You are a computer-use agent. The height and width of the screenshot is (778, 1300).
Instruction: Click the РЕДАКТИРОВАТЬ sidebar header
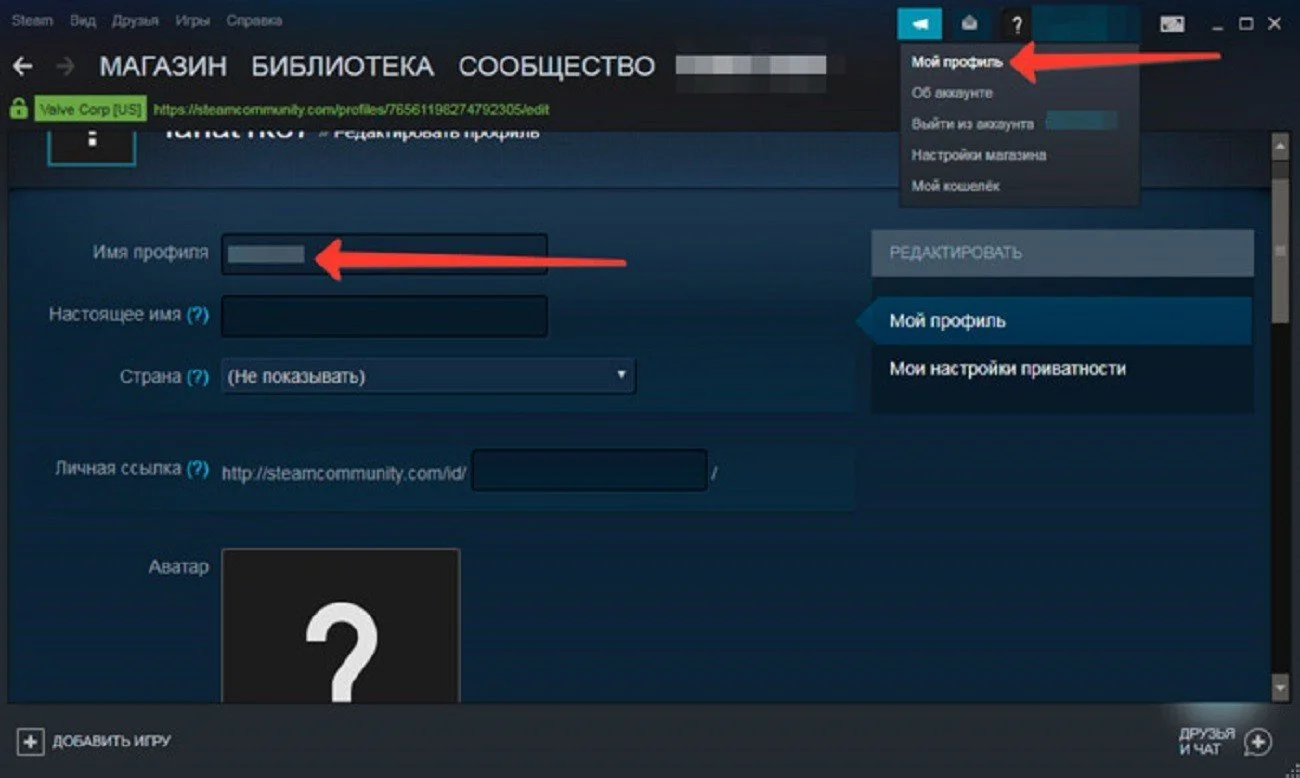pyautogui.click(x=1062, y=253)
